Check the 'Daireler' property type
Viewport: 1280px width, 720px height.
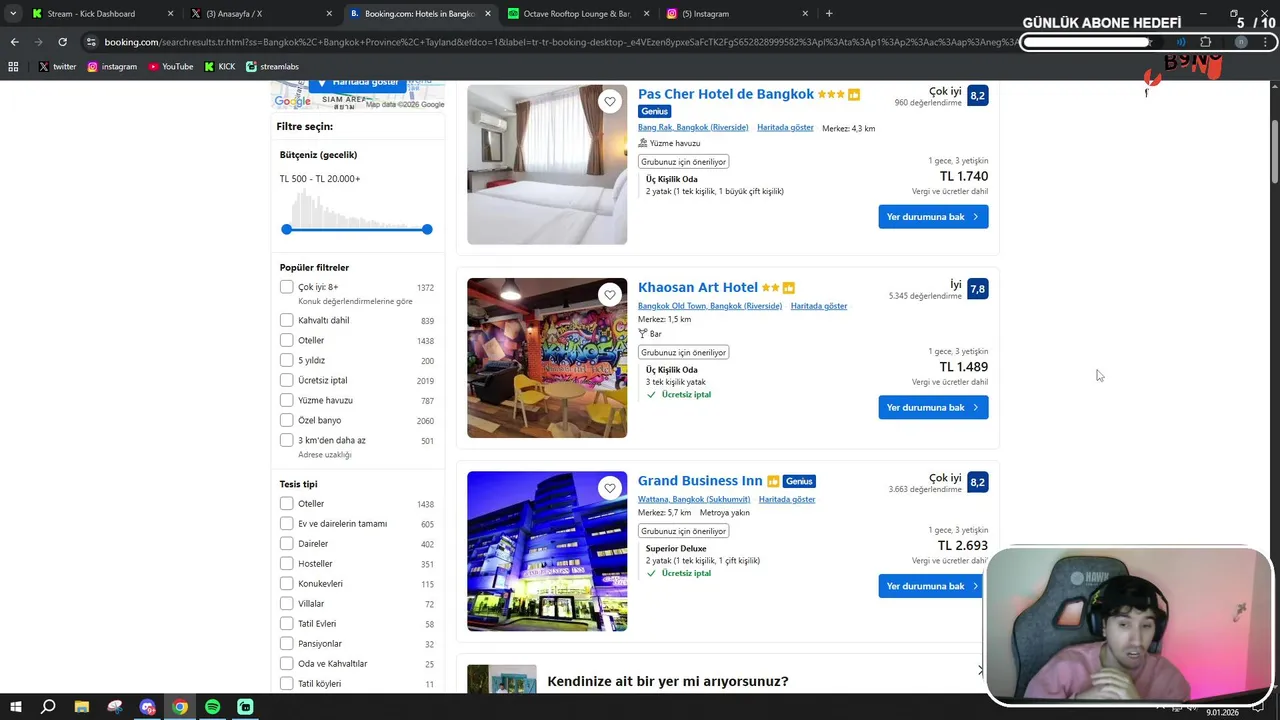click(287, 544)
